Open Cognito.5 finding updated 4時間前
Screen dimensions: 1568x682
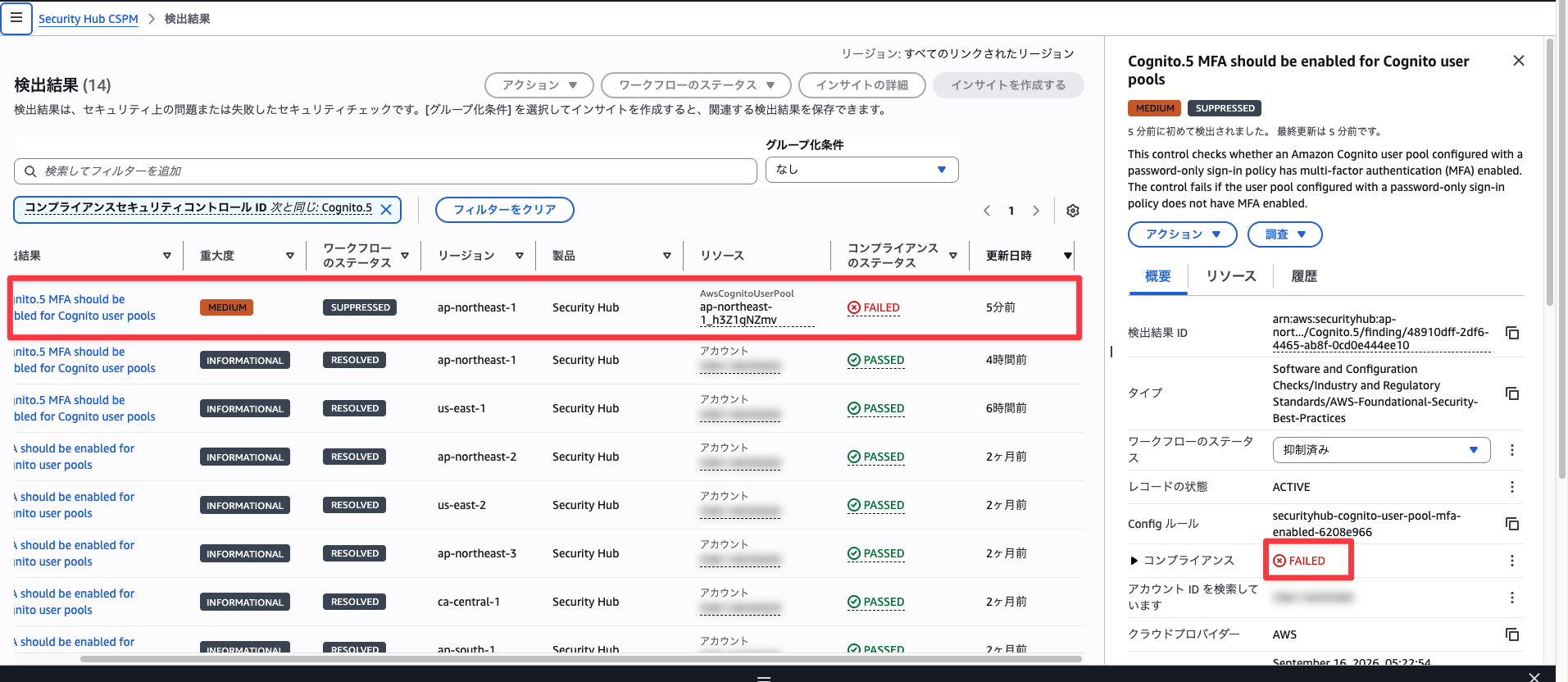click(84, 360)
